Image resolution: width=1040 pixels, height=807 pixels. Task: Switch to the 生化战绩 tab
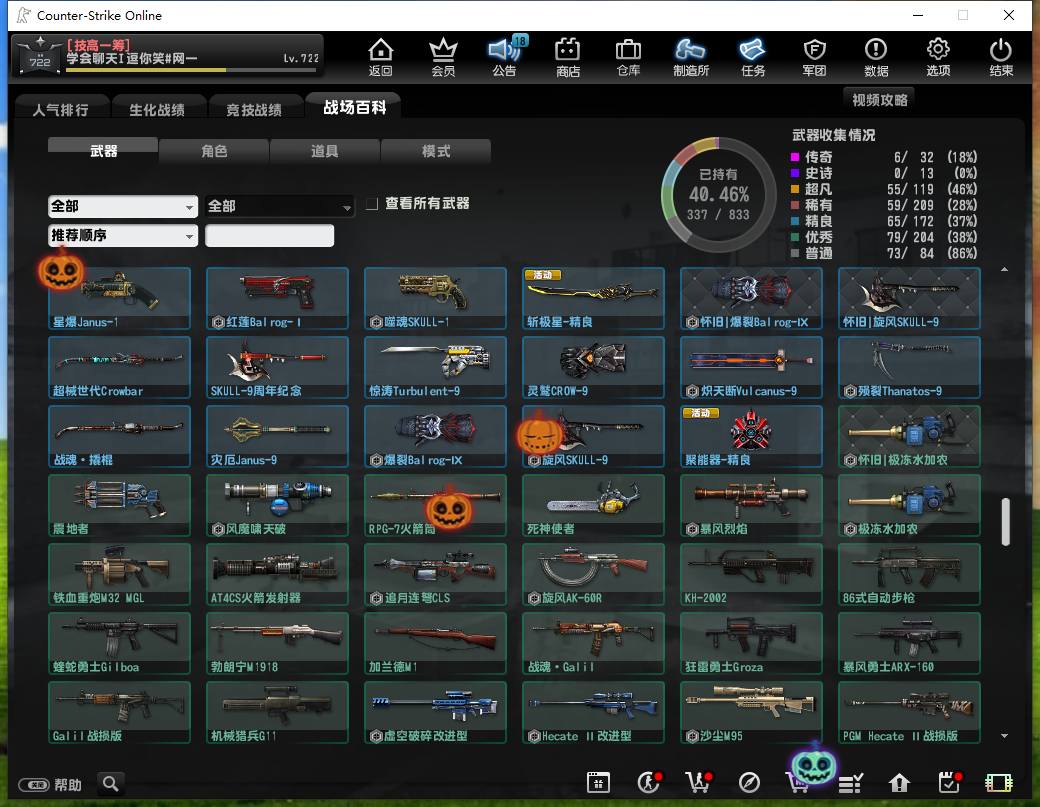point(157,109)
